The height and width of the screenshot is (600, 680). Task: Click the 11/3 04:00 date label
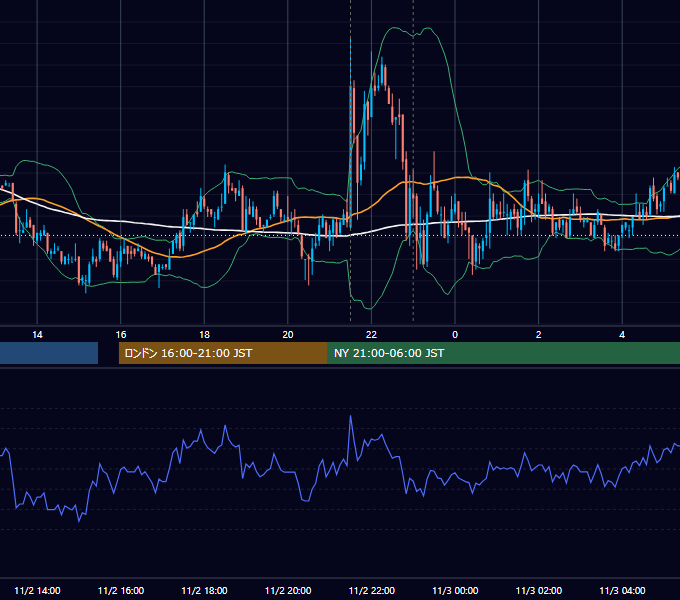tap(622, 590)
